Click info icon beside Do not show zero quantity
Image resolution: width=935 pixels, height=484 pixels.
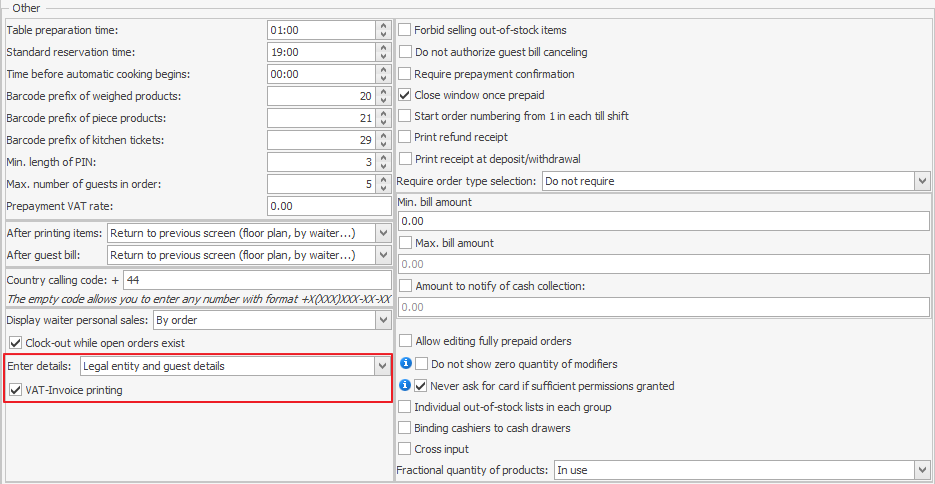point(406,364)
